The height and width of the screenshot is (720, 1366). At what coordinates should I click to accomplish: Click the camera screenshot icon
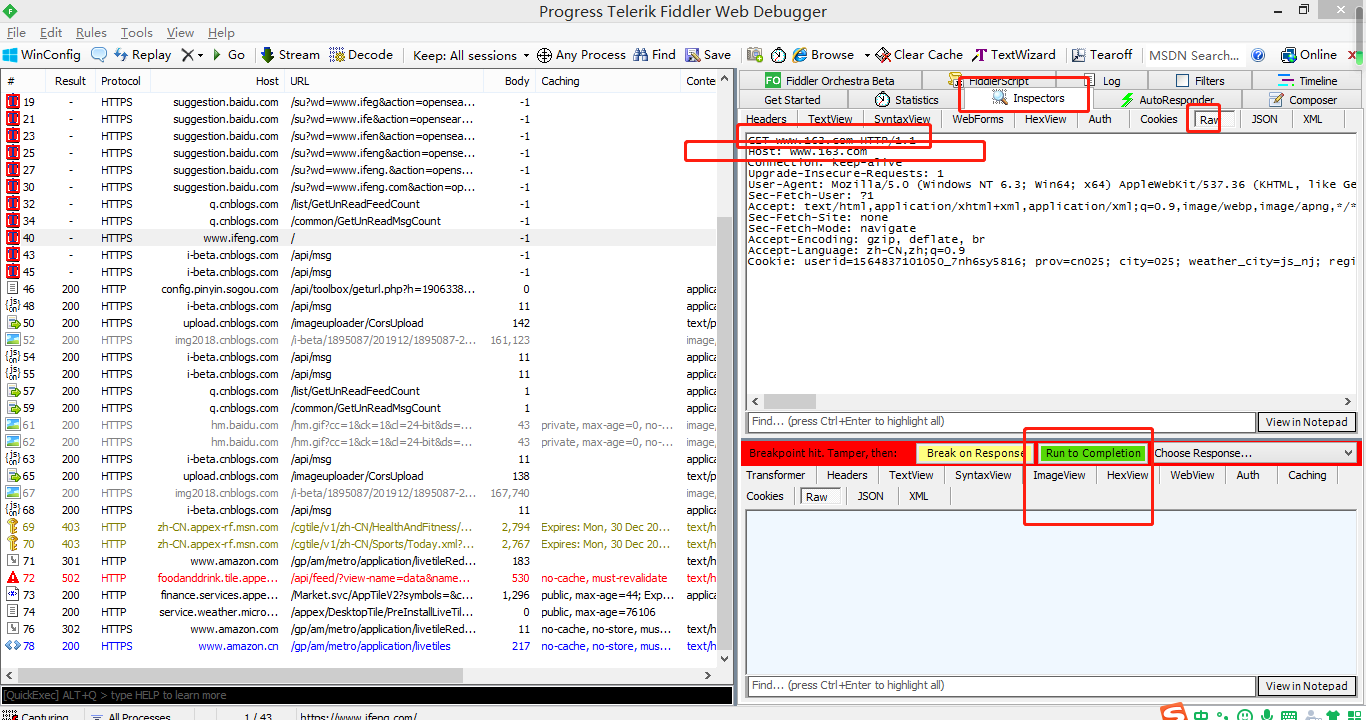(x=754, y=55)
